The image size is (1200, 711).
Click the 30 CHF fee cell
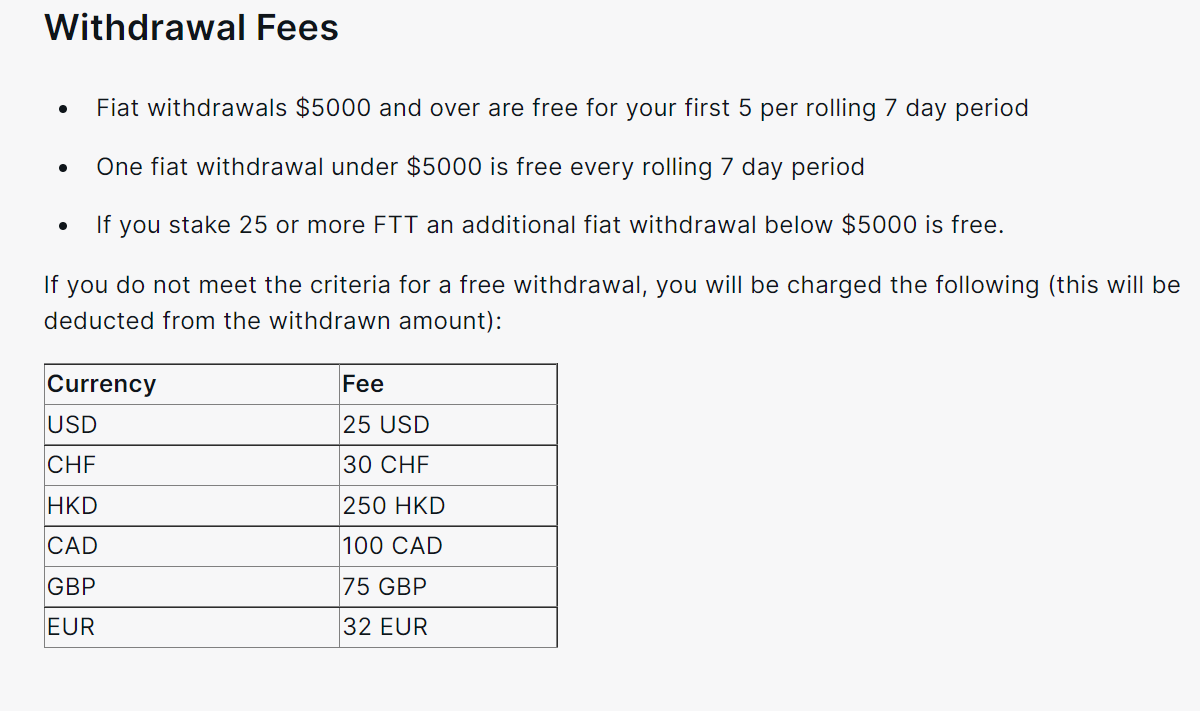386,465
